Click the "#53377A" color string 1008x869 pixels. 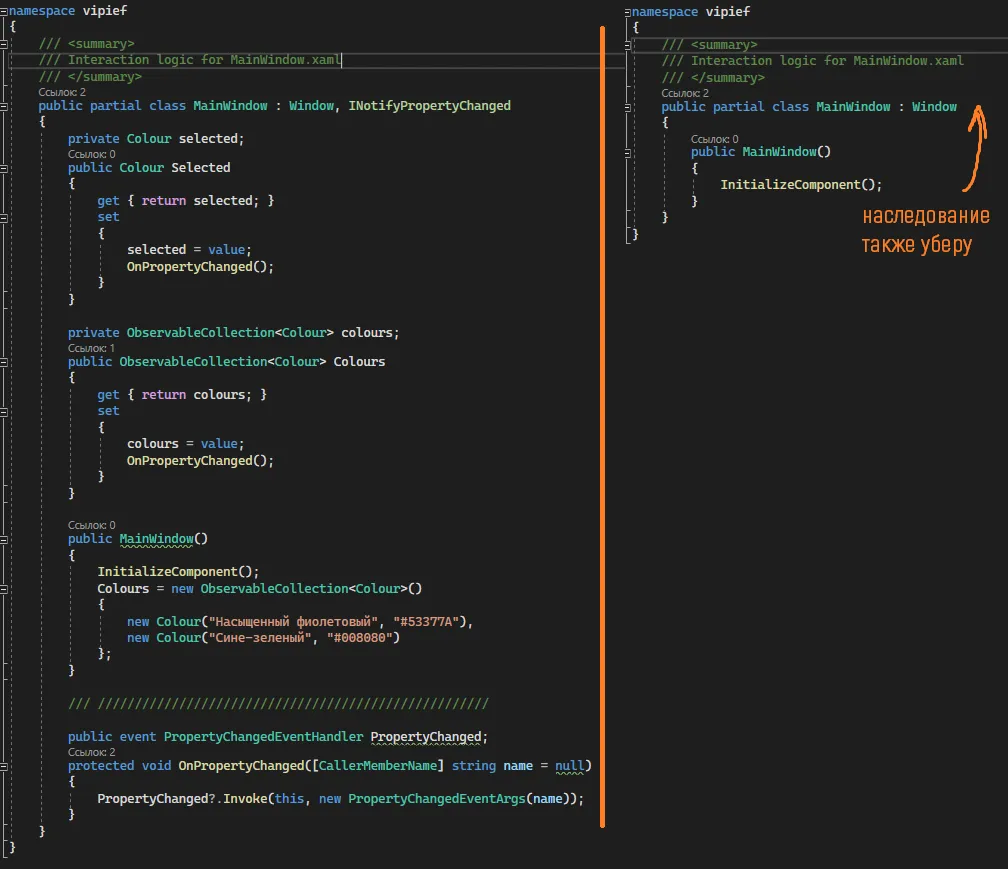(x=427, y=622)
